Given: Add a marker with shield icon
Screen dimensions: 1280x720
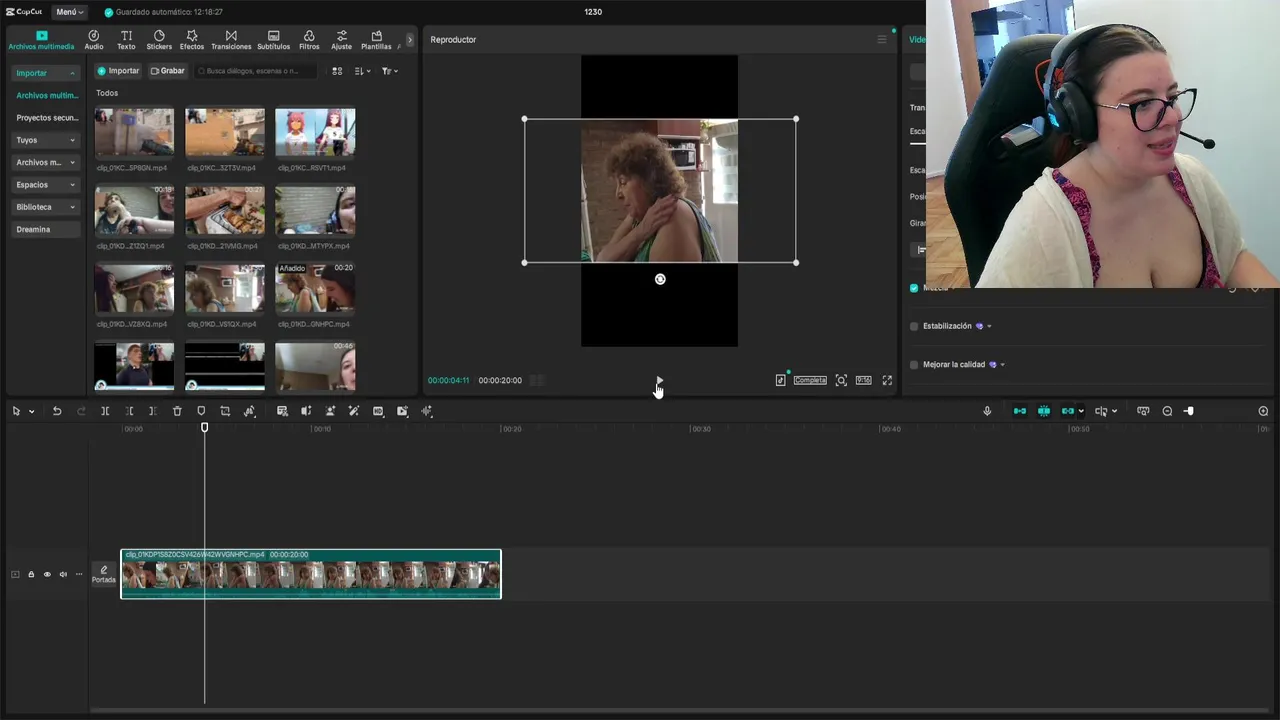Looking at the screenshot, I should [201, 411].
